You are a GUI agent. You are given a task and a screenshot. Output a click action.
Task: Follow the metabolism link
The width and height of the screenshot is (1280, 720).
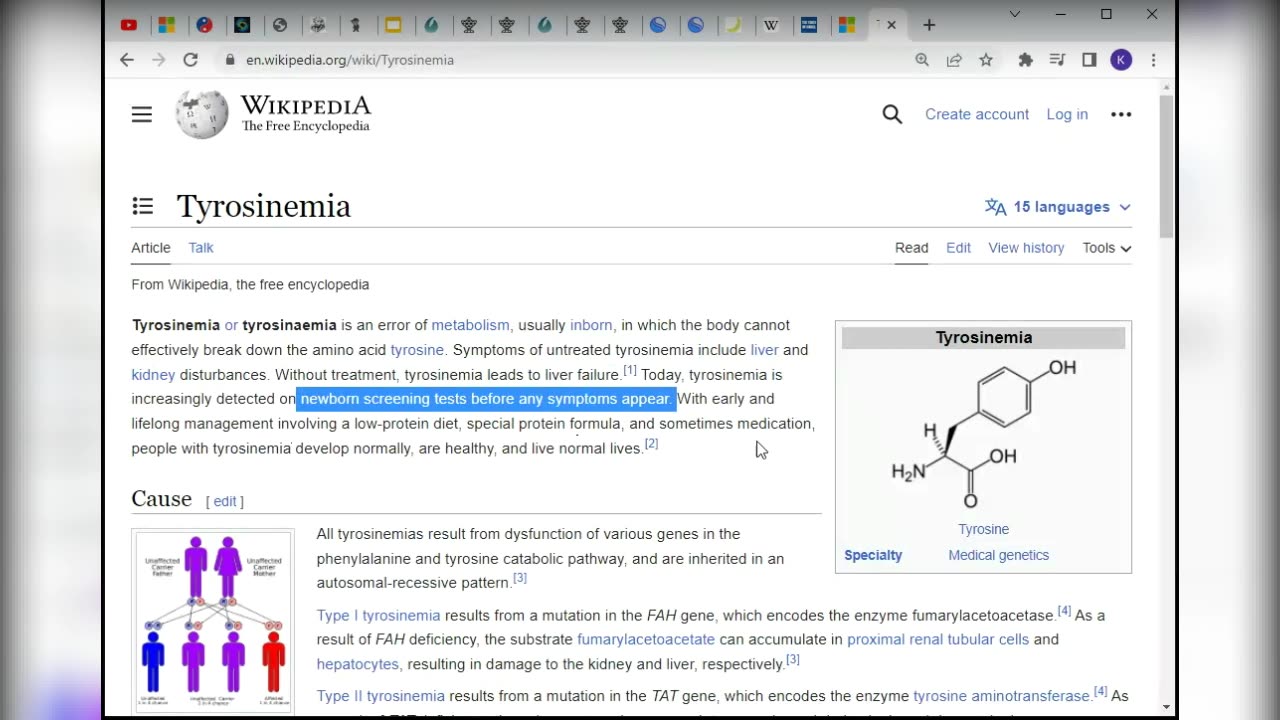coord(470,325)
